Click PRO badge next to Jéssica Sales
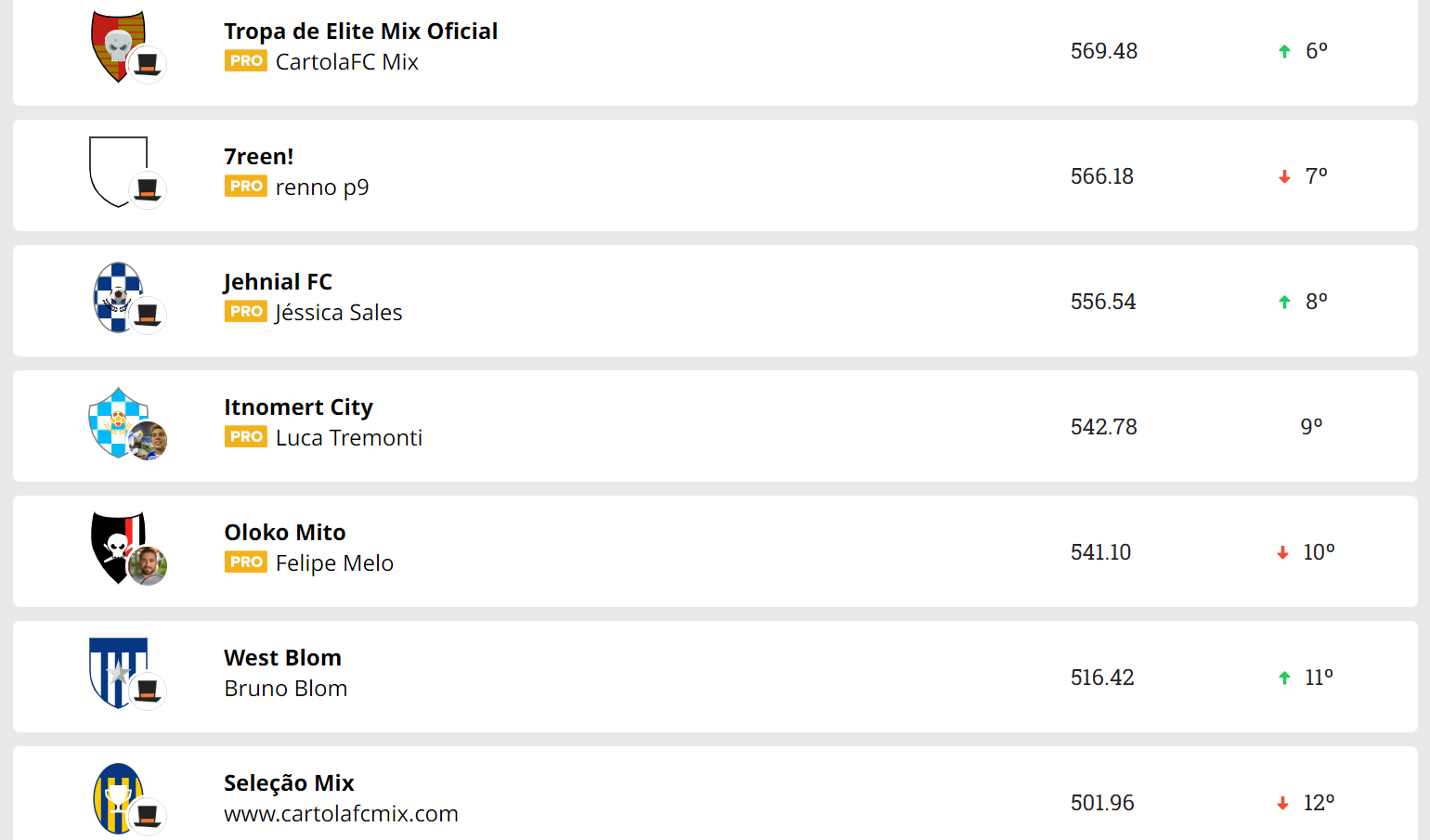 coord(246,312)
